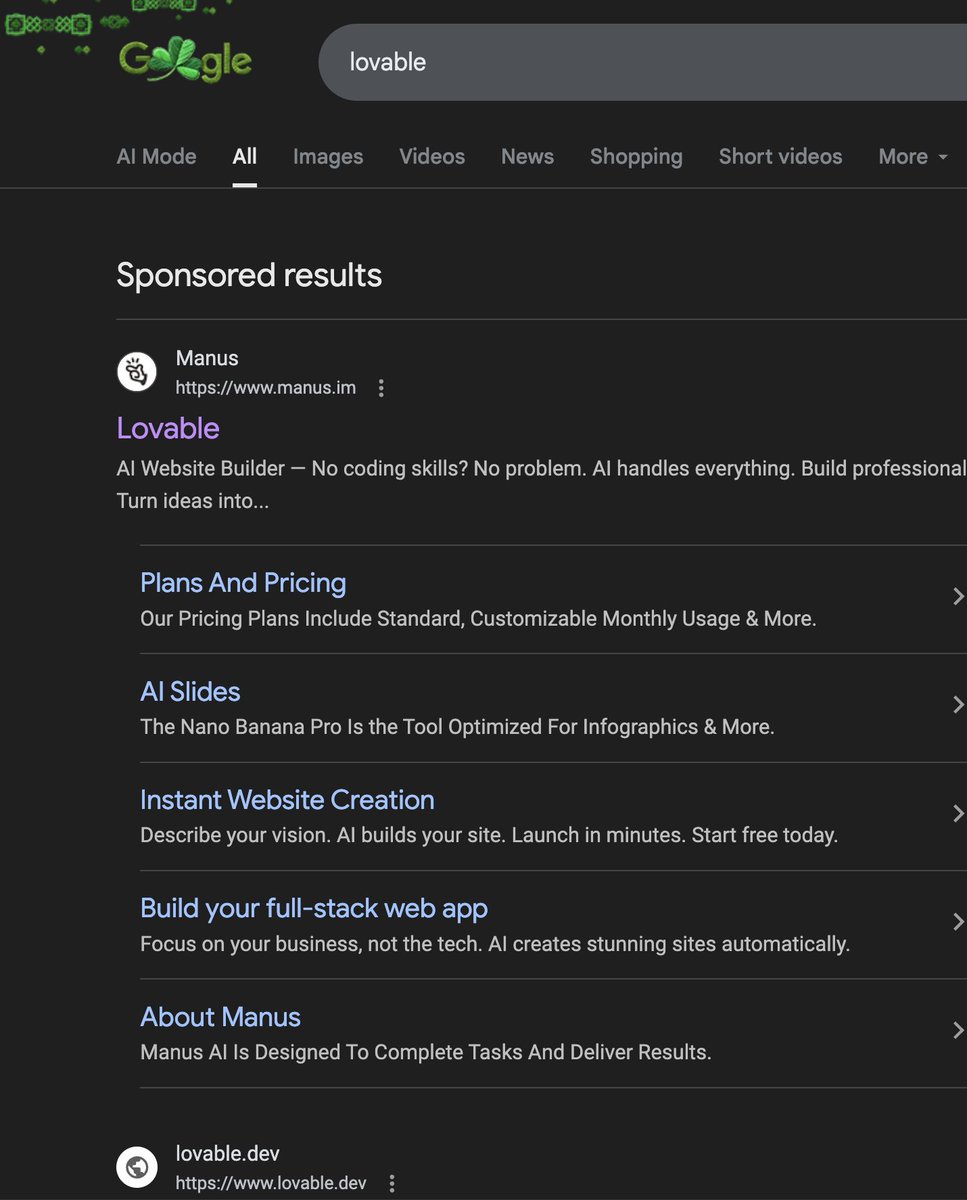Click 'Manus AI Is Designed' description text
The width and height of the screenshot is (967, 1200).
click(x=426, y=1052)
